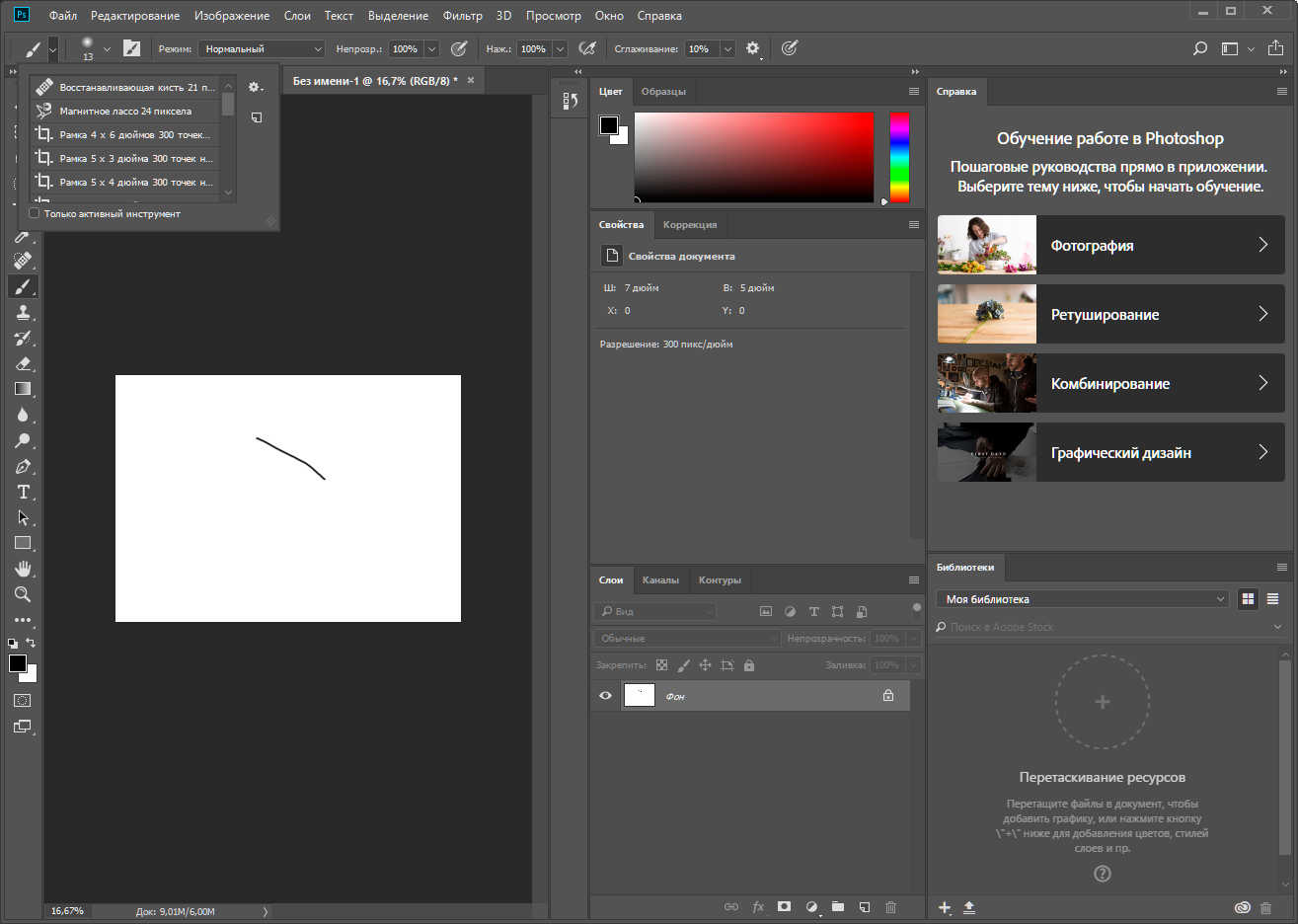Toggle pressure for opacity button

(459, 48)
